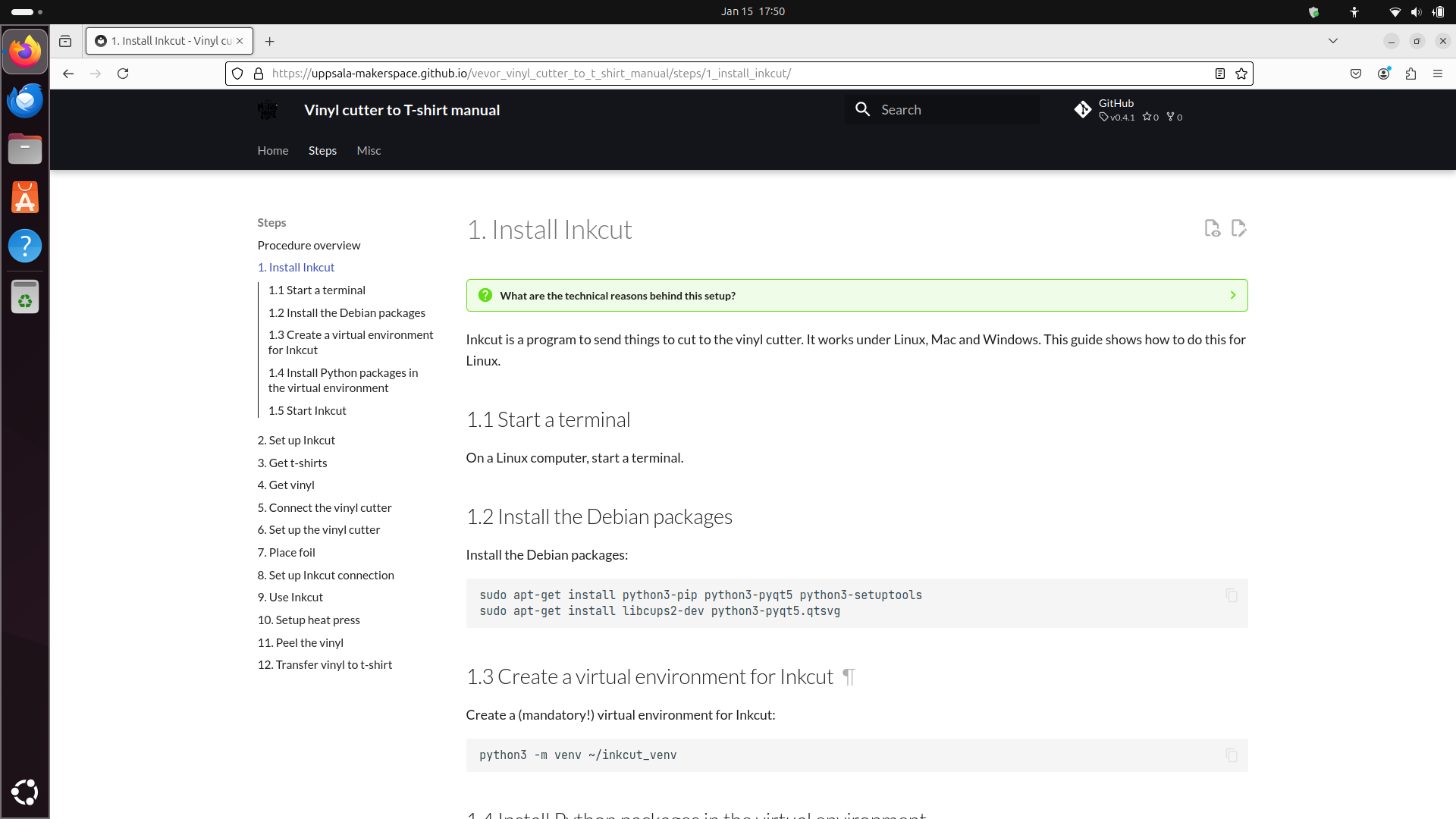View source of this page icon

pyautogui.click(x=1213, y=228)
